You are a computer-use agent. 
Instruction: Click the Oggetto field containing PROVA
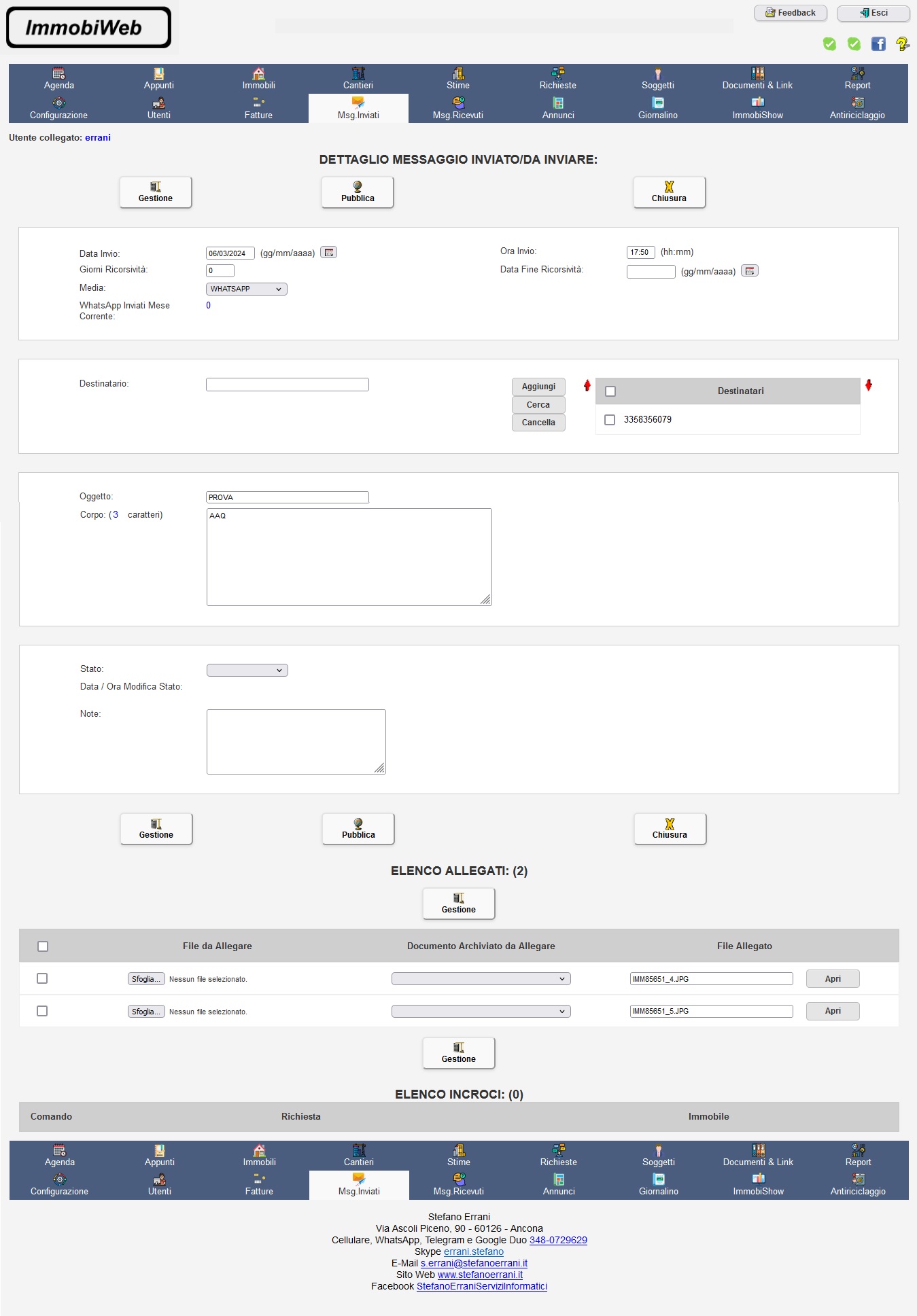pyautogui.click(x=288, y=497)
